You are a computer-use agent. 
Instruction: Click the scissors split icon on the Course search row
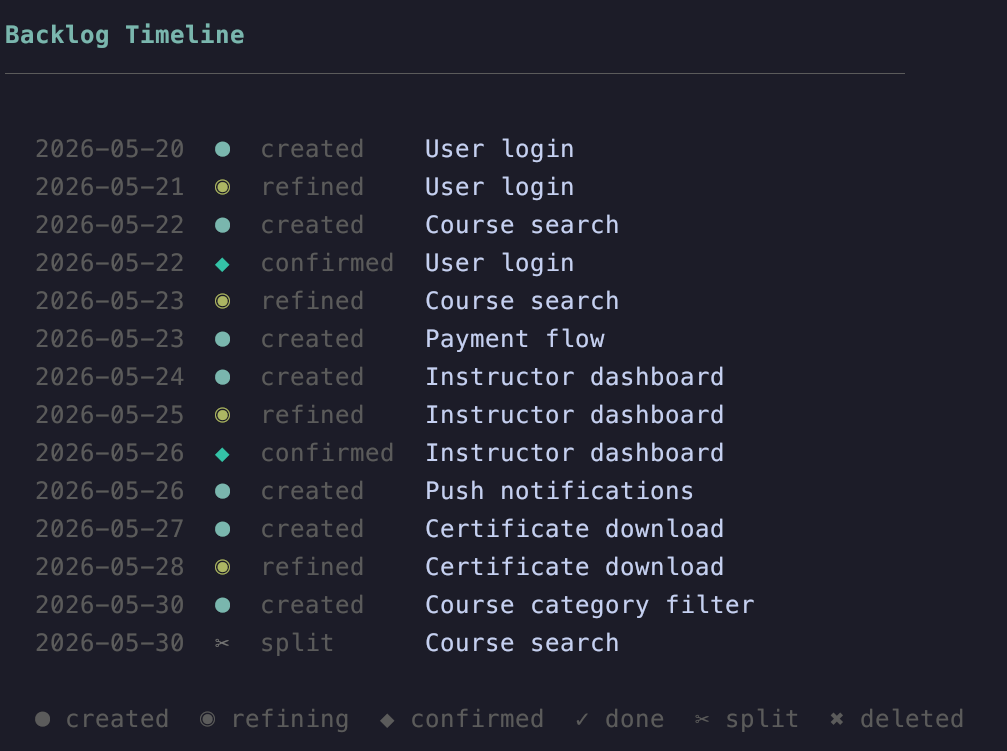222,643
